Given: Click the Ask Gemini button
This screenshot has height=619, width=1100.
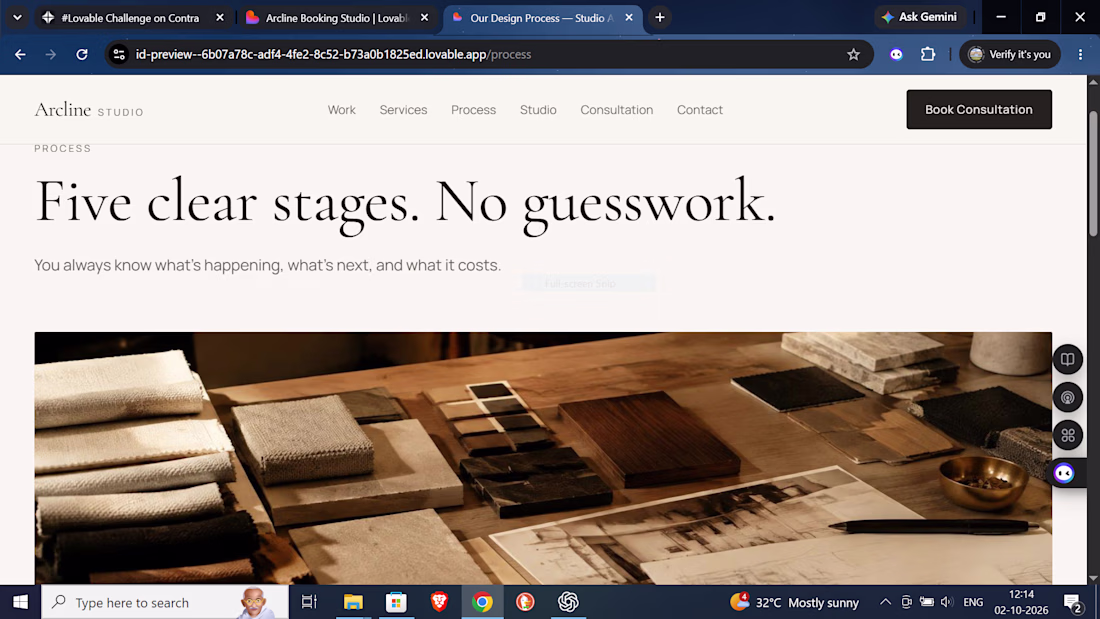Looking at the screenshot, I should point(920,18).
